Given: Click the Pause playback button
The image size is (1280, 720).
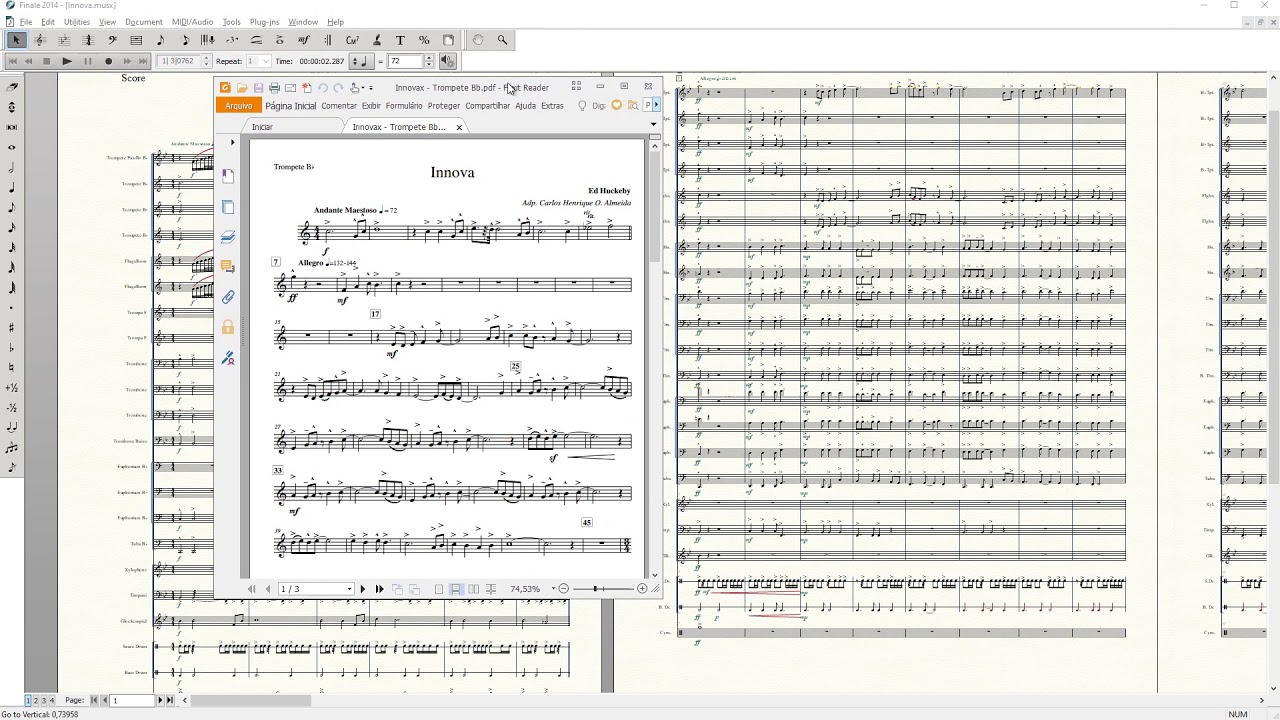Looking at the screenshot, I should click(88, 61).
